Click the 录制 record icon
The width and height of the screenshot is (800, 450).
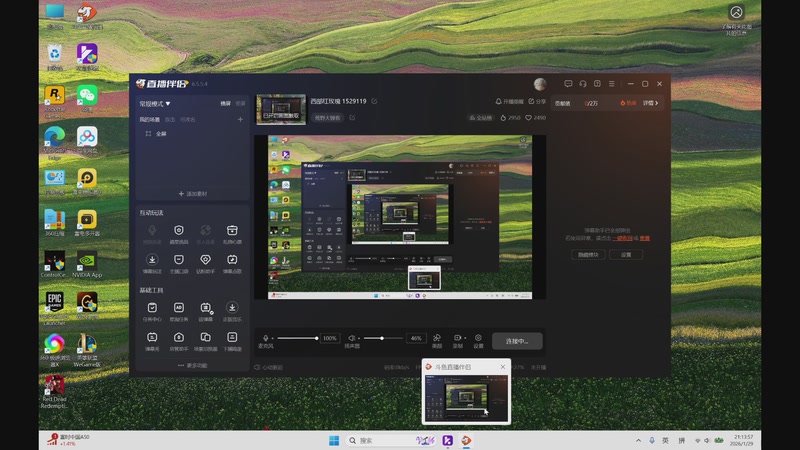457,338
